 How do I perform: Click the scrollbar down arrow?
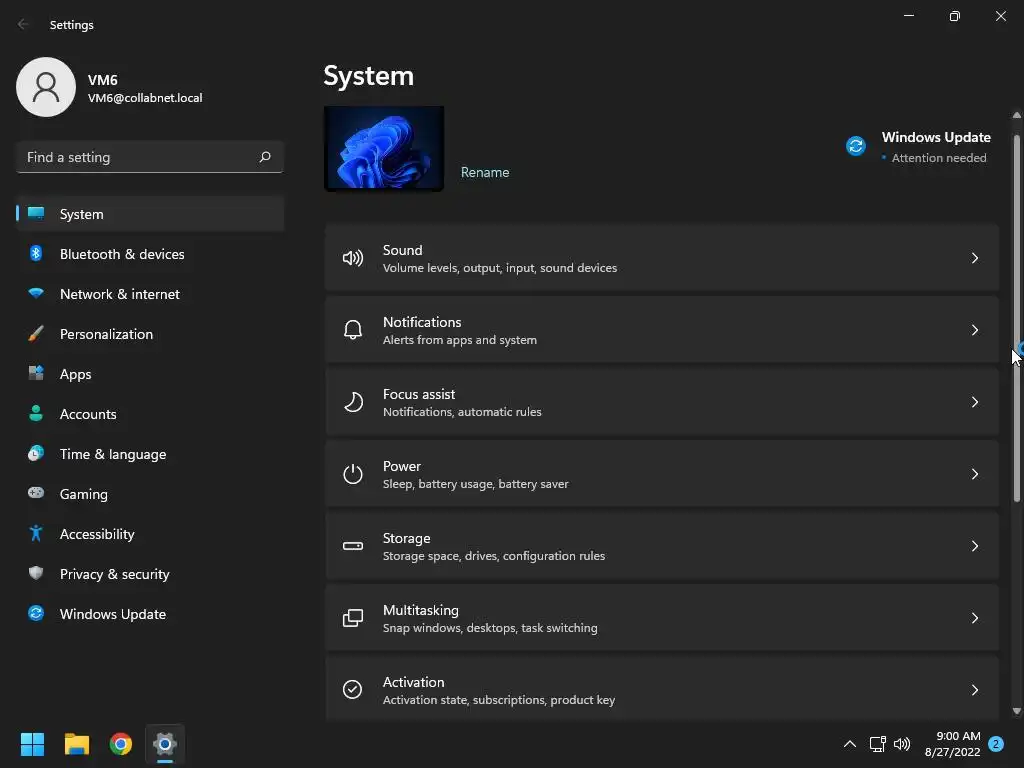(x=1016, y=711)
